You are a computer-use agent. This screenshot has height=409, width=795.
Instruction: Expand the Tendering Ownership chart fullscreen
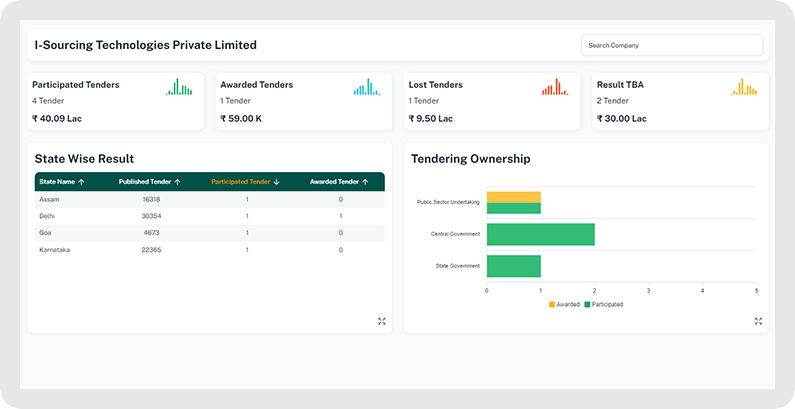click(x=758, y=321)
